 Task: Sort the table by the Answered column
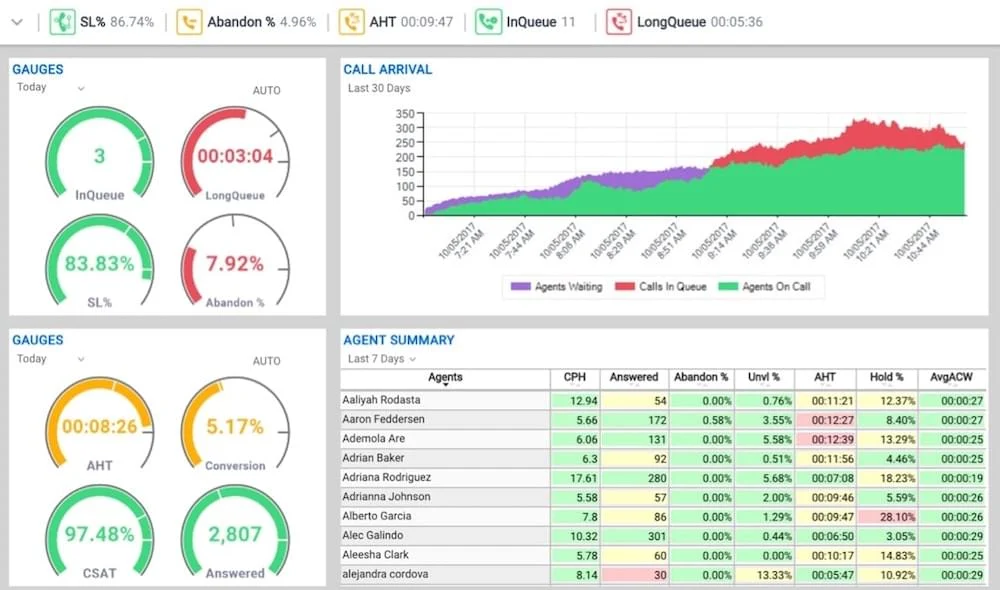click(634, 378)
